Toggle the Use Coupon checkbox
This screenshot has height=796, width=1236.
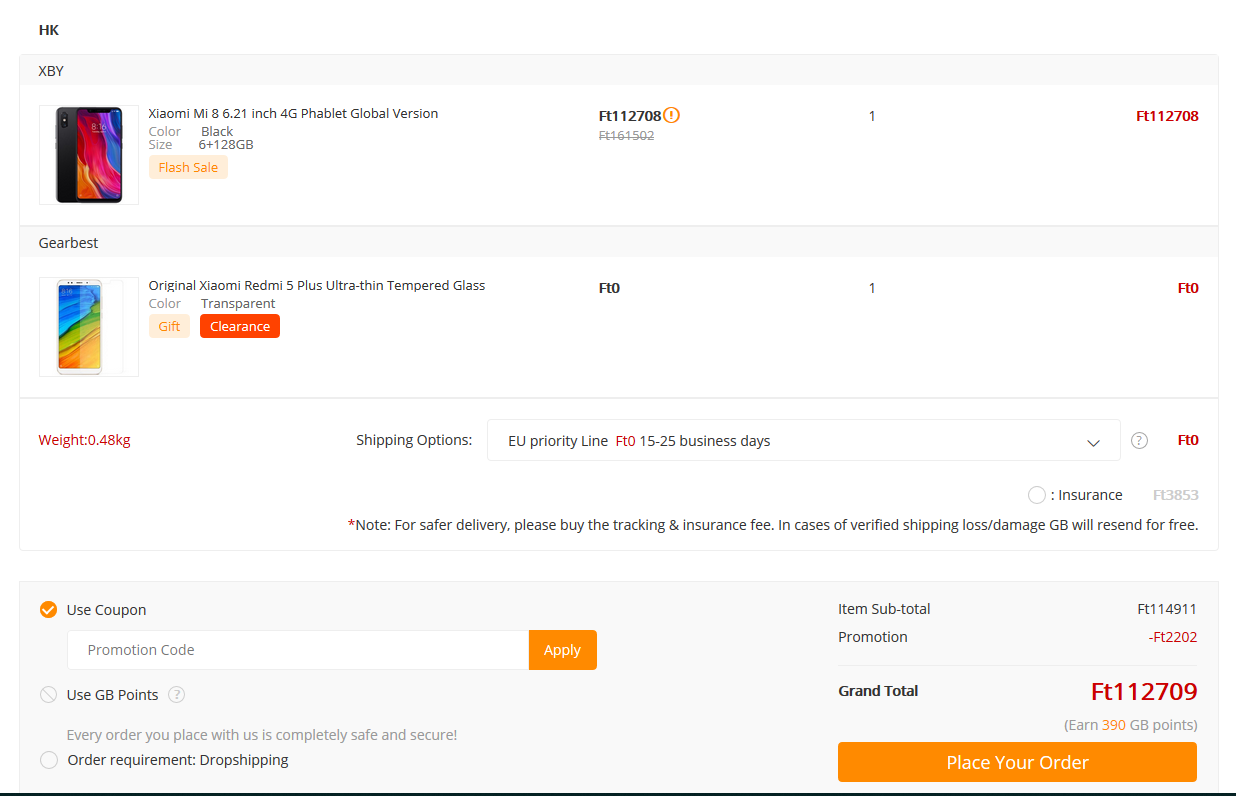pyautogui.click(x=48, y=610)
